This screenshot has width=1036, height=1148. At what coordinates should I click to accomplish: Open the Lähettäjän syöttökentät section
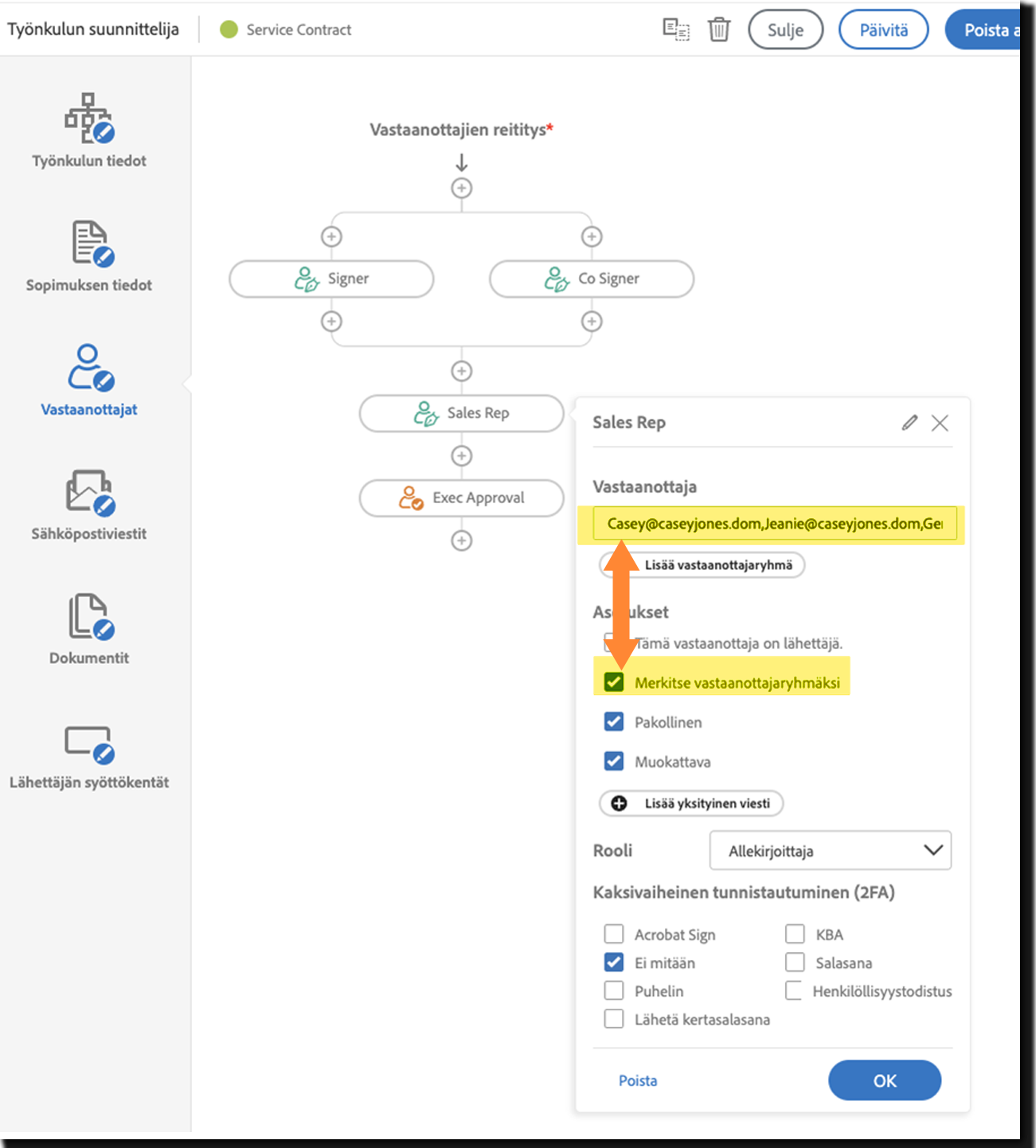[x=89, y=756]
